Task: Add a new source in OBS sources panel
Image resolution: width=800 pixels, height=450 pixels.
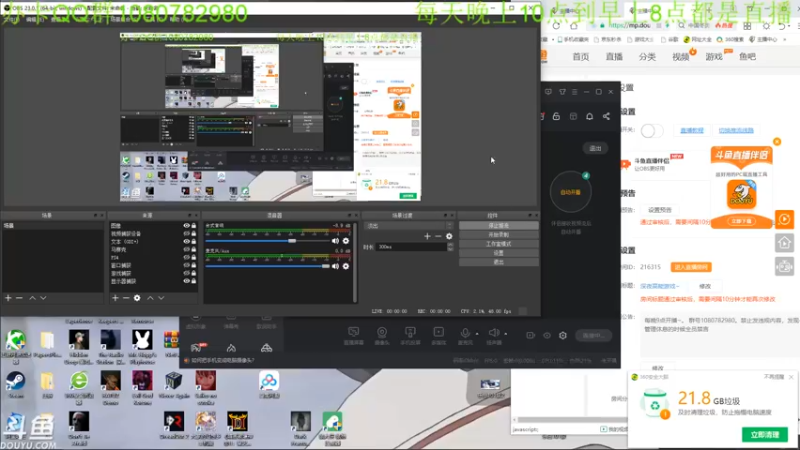Action: click(x=115, y=297)
